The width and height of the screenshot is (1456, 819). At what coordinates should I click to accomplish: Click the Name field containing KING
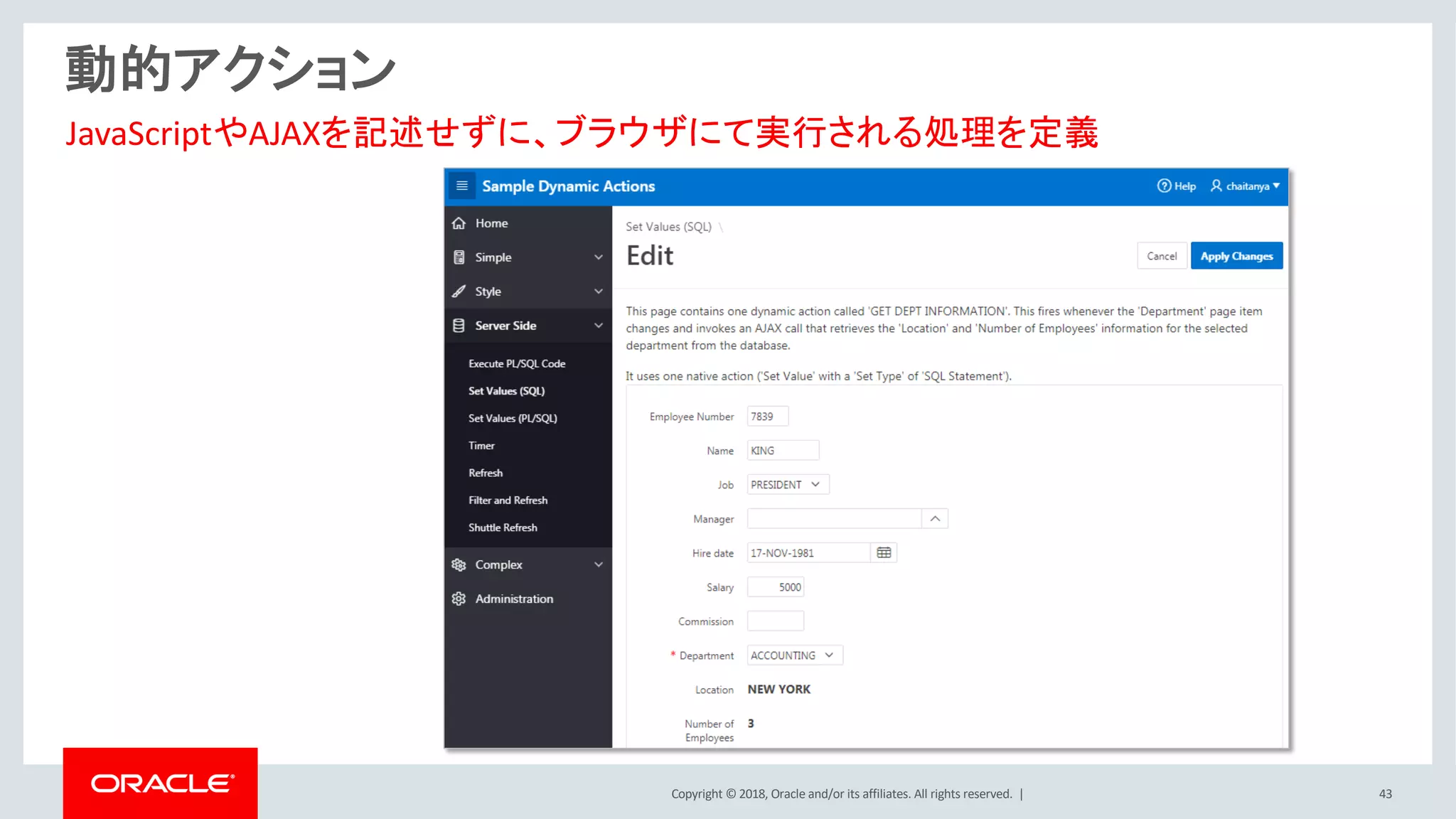pyautogui.click(x=783, y=450)
